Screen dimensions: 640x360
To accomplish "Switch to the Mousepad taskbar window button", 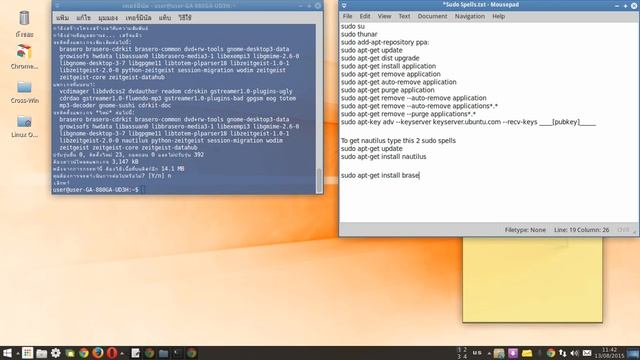I will (x=136, y=353).
